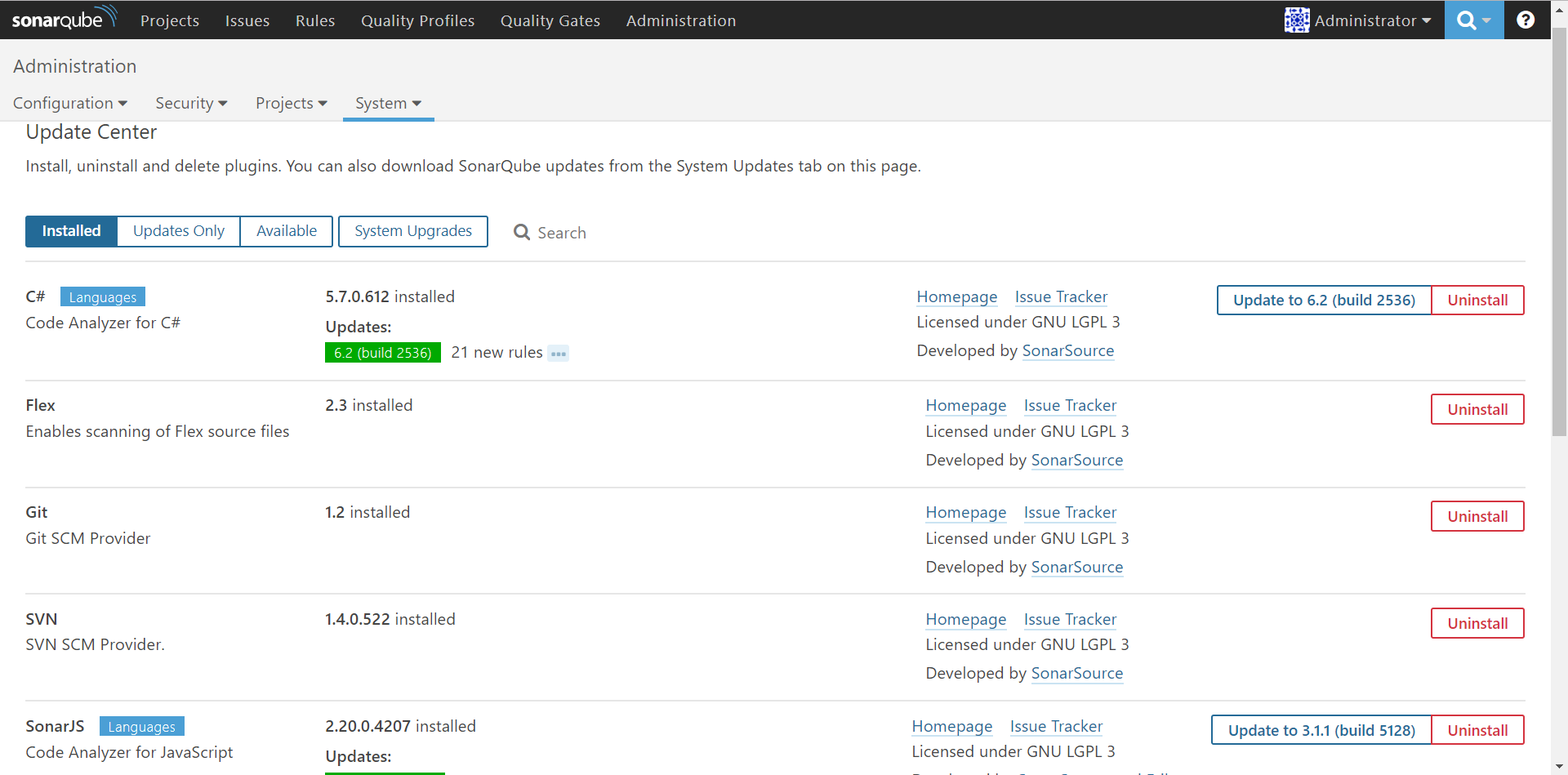This screenshot has height=775, width=1568.
Task: Open Administration in top navigation
Action: [x=681, y=20]
